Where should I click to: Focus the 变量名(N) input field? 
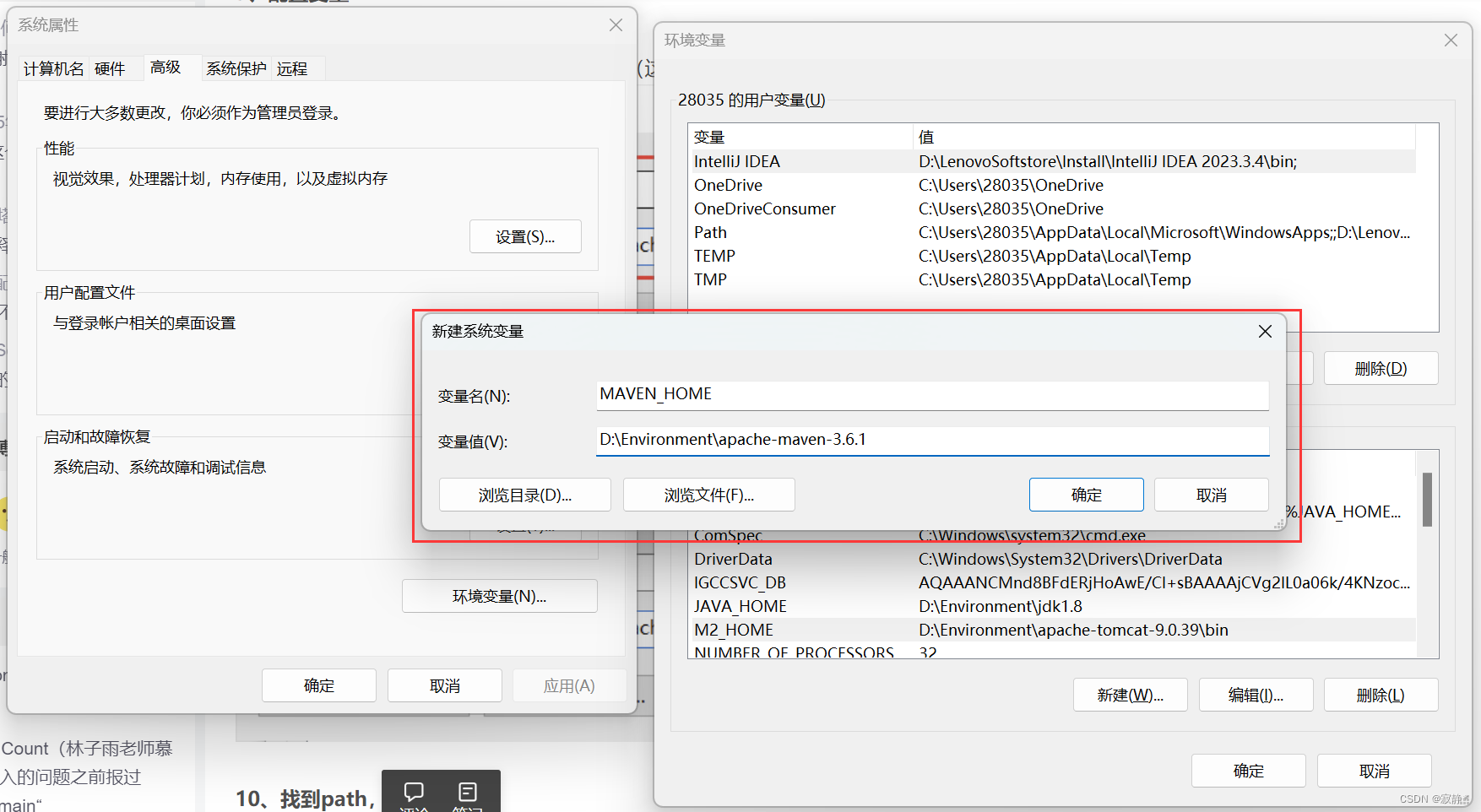click(932, 394)
